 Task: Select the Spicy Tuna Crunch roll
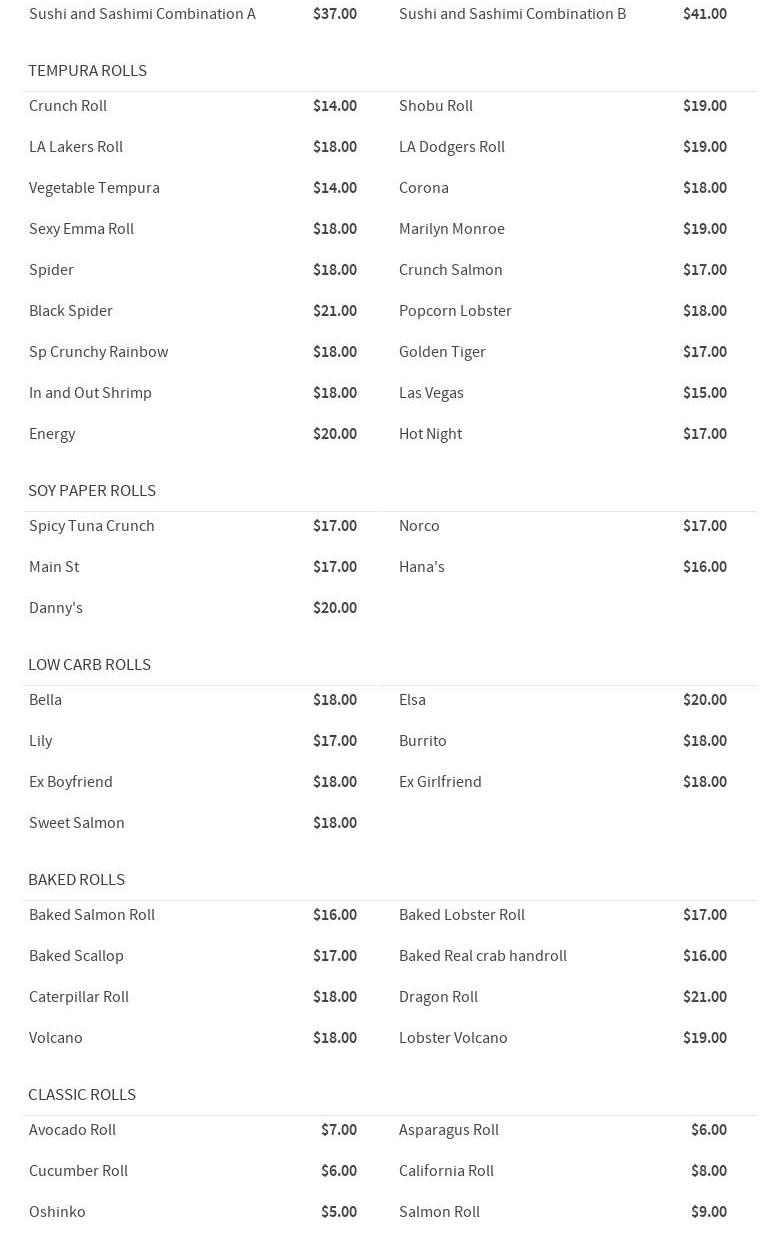tap(92, 526)
